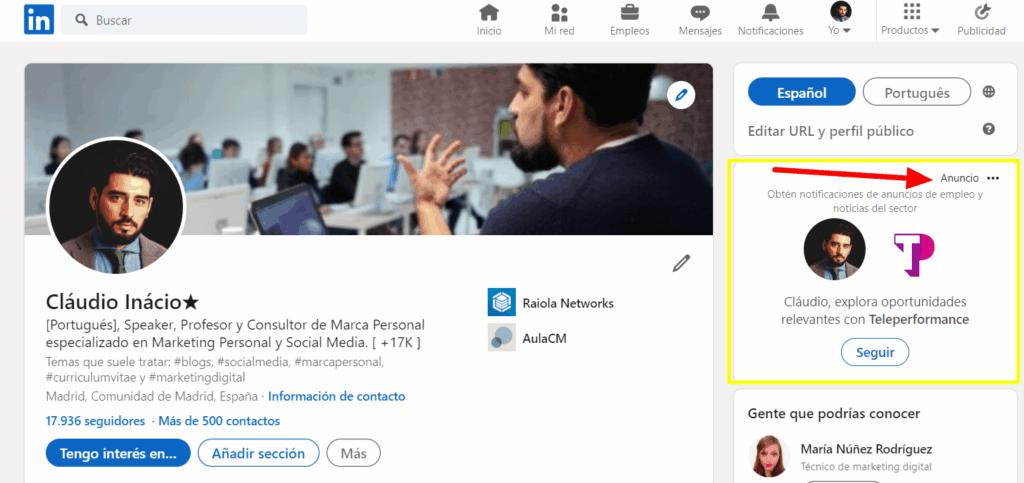Edit the cover photo with the pencil icon

point(681,95)
